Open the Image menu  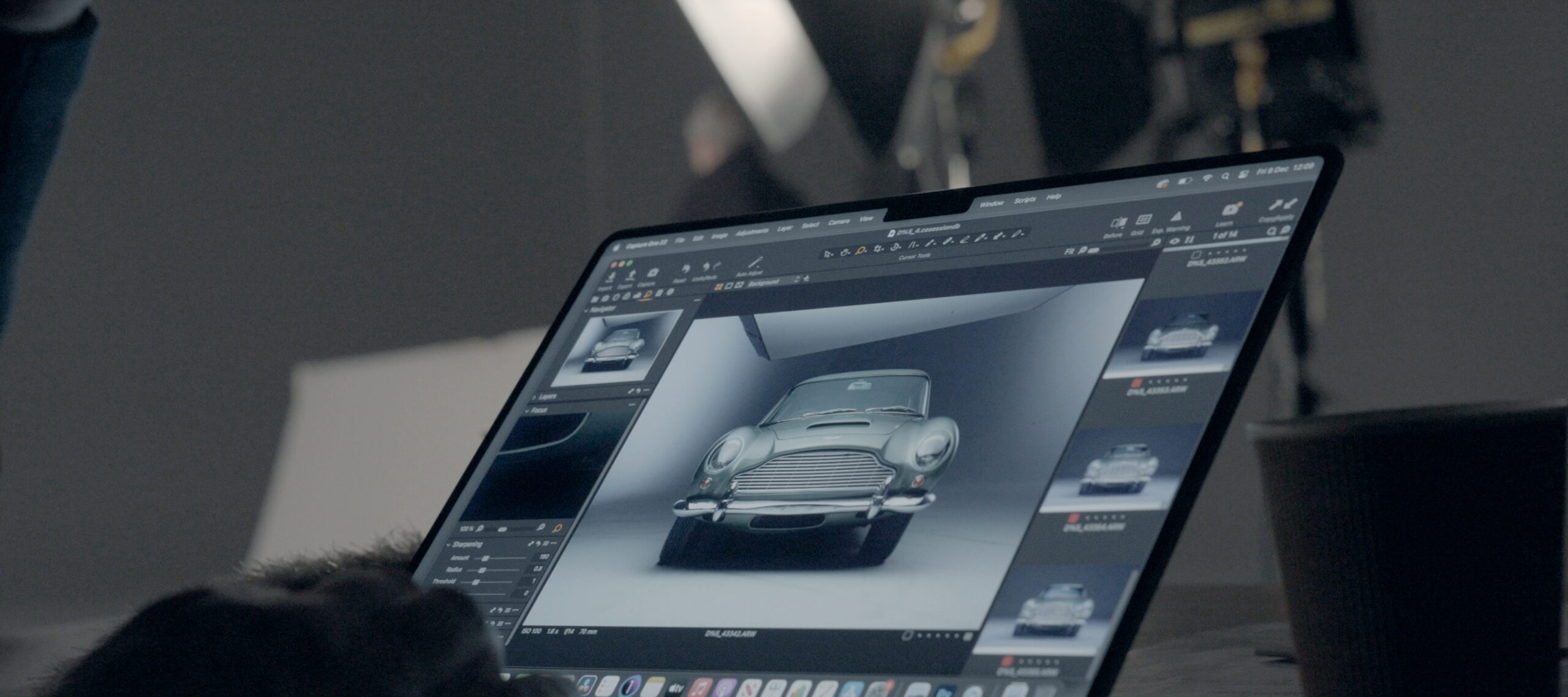coord(719,236)
